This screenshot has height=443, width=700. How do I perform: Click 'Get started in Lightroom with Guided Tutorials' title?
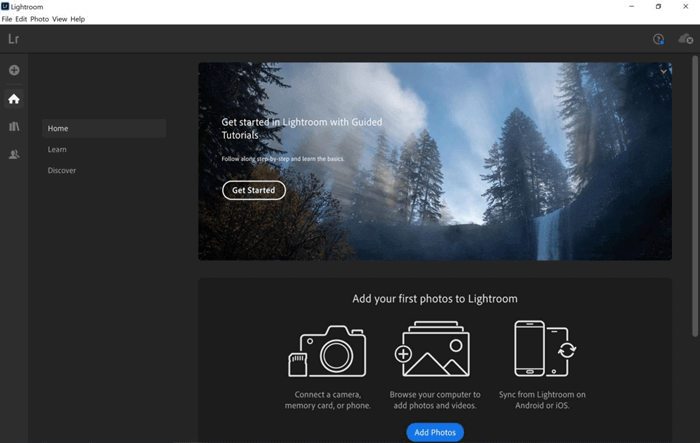pyautogui.click(x=302, y=129)
